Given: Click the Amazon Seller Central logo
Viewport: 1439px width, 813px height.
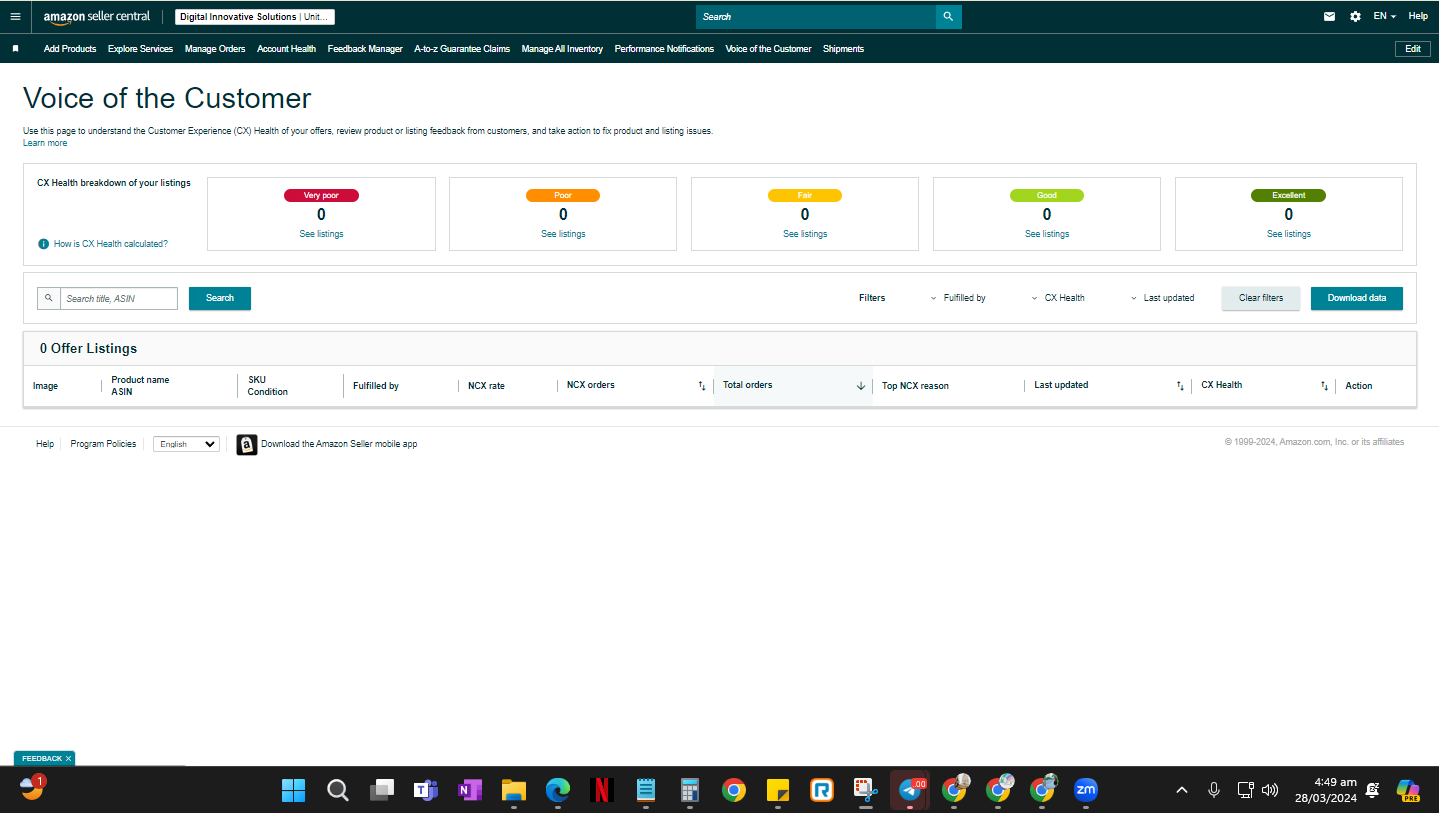Looking at the screenshot, I should pyautogui.click(x=97, y=17).
